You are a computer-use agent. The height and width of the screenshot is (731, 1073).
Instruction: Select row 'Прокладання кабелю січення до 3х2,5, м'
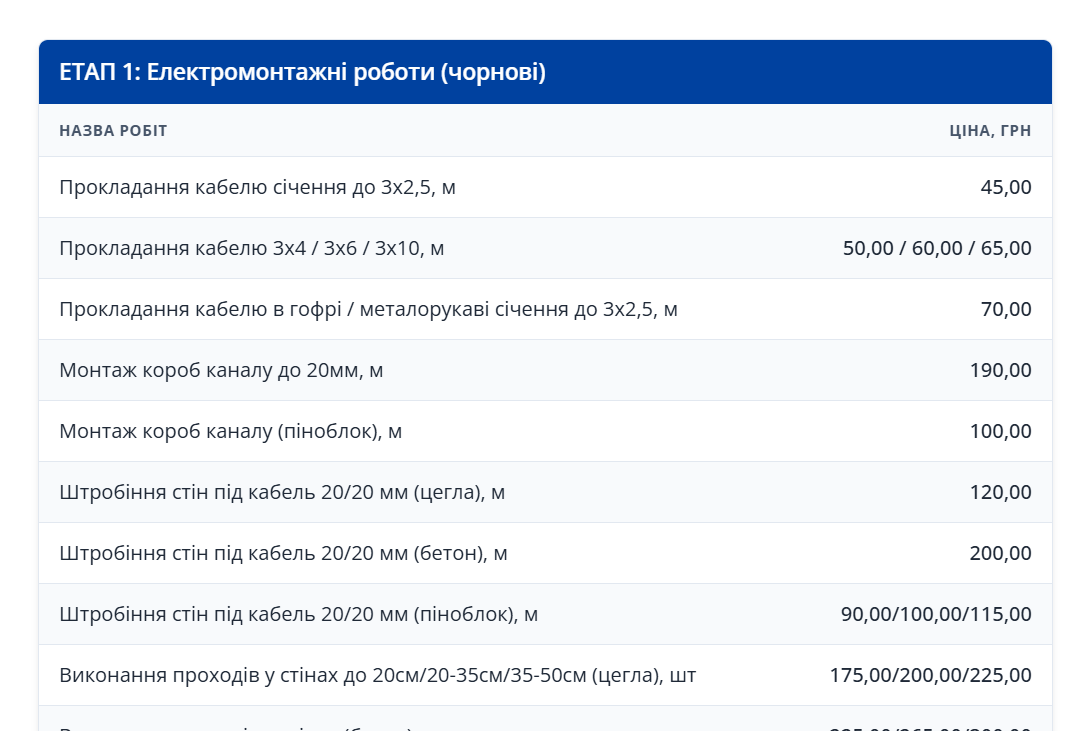tap(257, 187)
